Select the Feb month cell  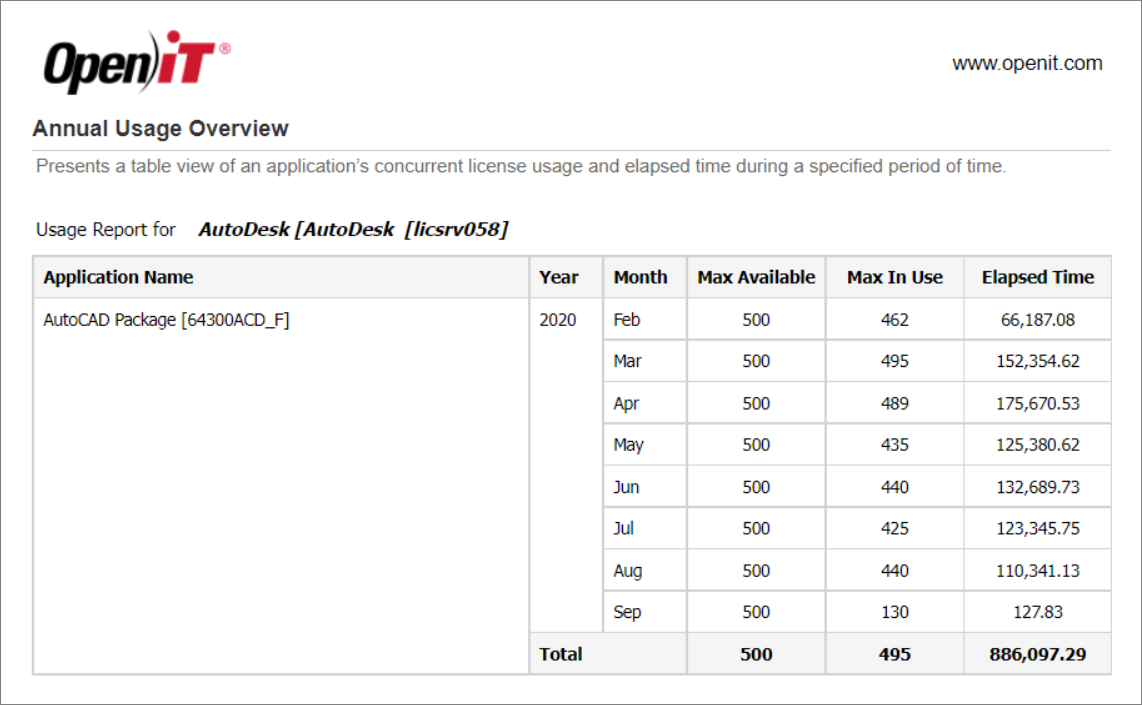pyautogui.click(x=645, y=319)
